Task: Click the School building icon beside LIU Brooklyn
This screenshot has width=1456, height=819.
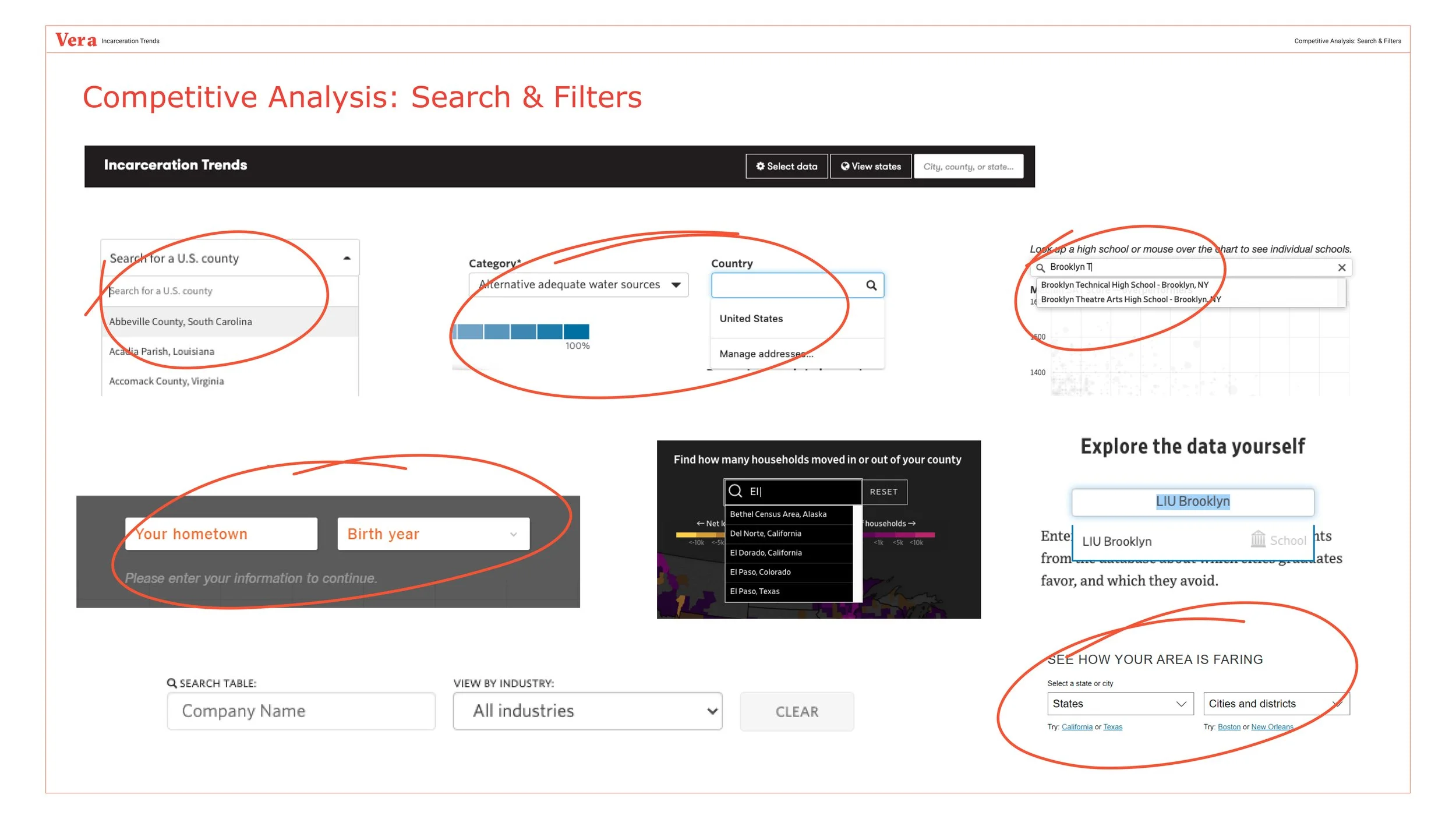Action: (1259, 539)
